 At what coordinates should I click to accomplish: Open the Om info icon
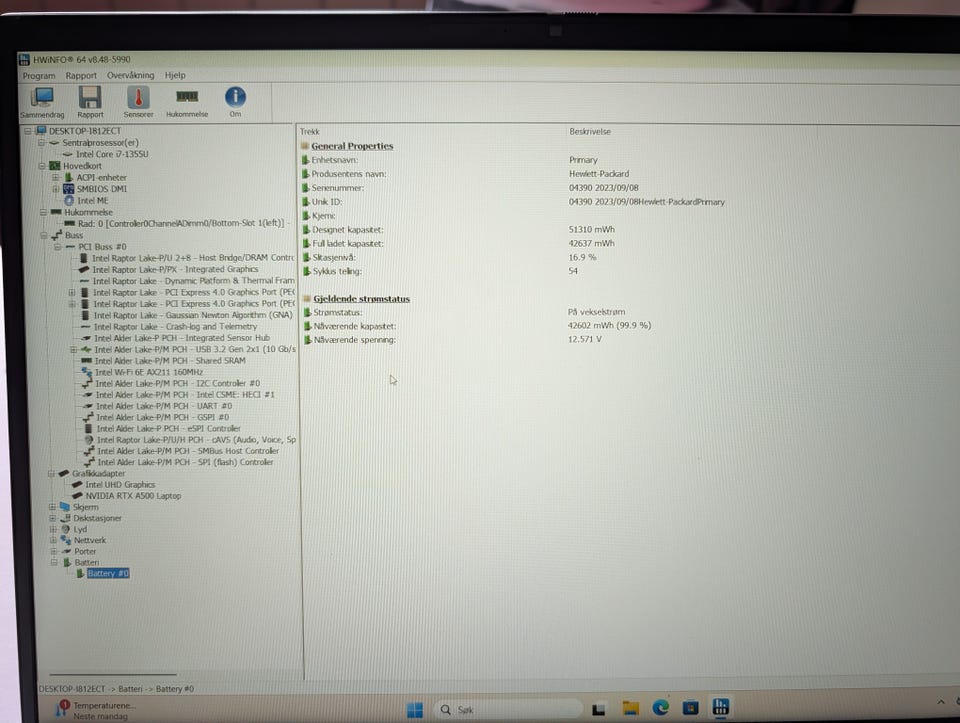point(235,102)
